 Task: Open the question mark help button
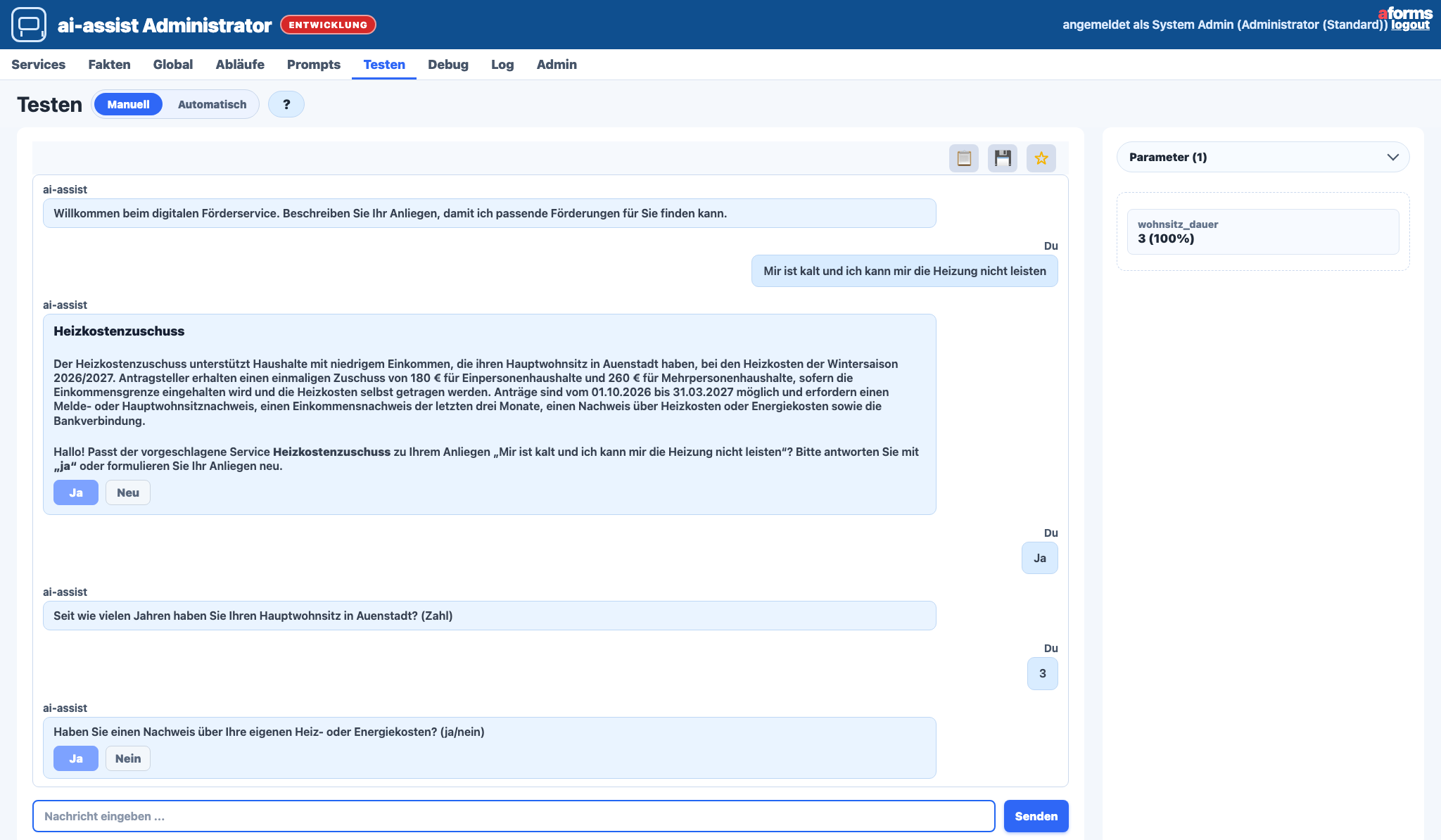point(286,104)
